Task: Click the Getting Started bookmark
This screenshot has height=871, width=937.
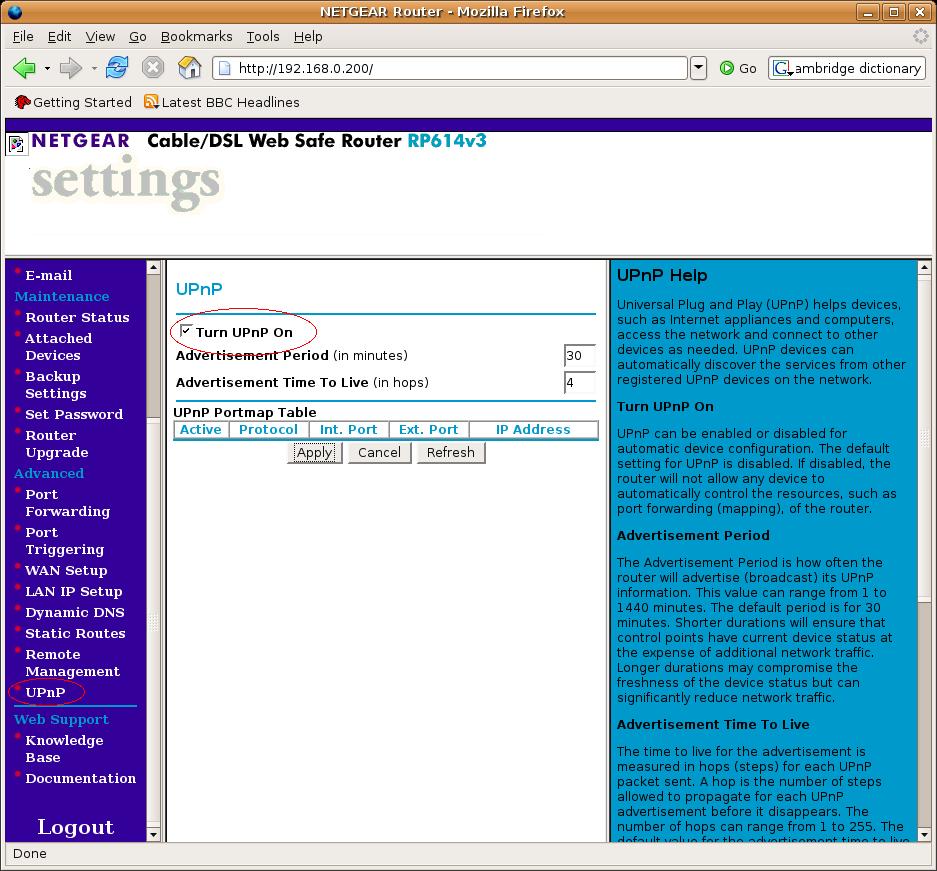Action: (73, 102)
